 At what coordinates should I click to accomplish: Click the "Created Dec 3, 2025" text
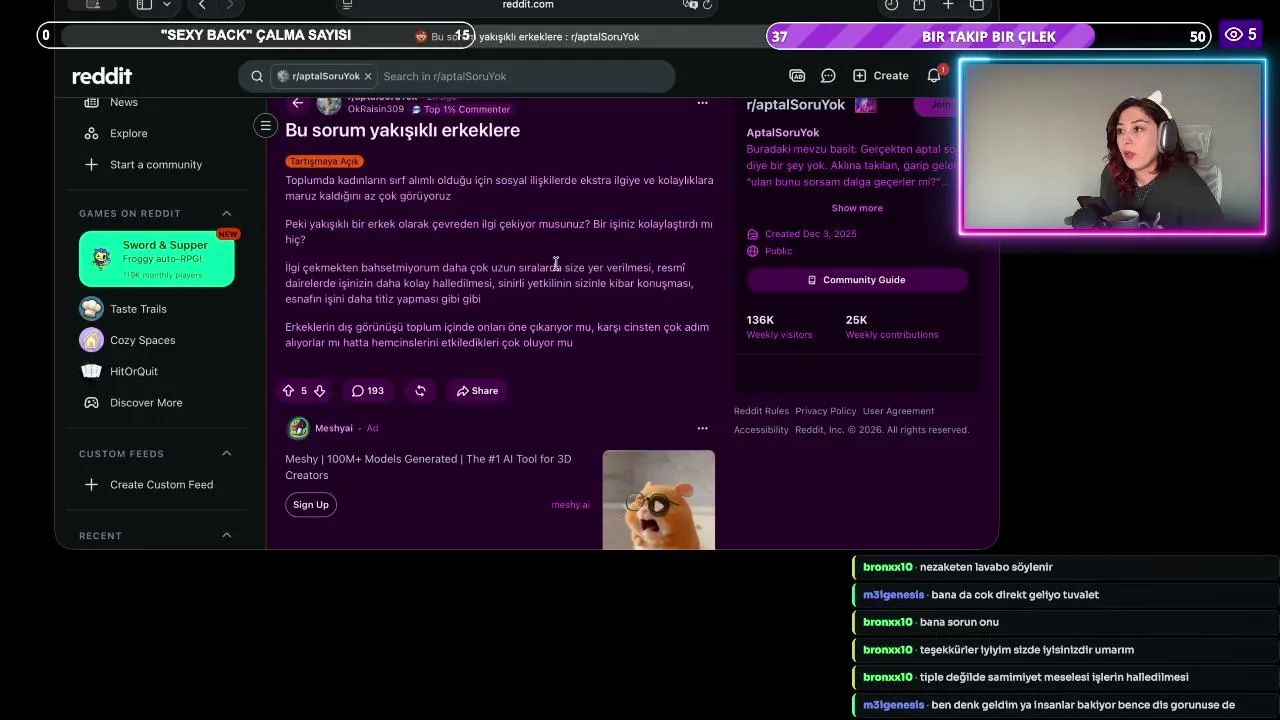tap(810, 234)
